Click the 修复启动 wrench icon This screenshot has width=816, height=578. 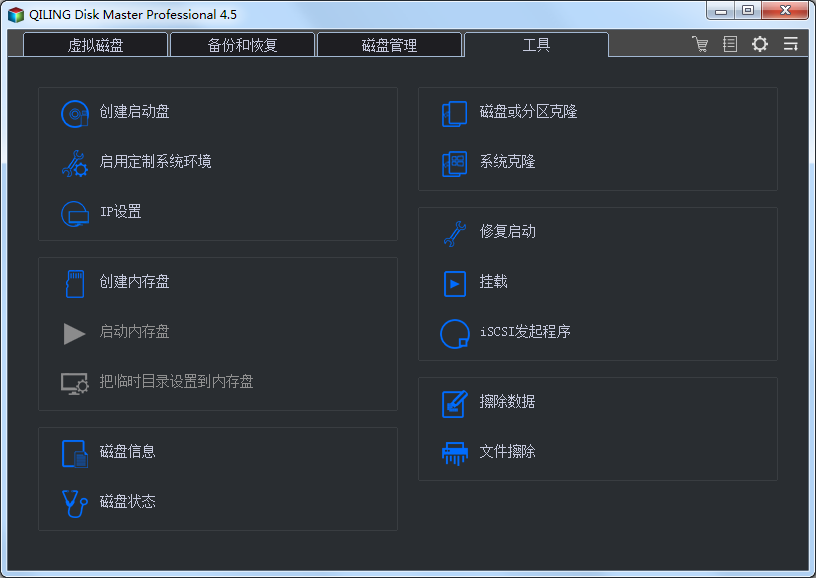[x=455, y=234]
